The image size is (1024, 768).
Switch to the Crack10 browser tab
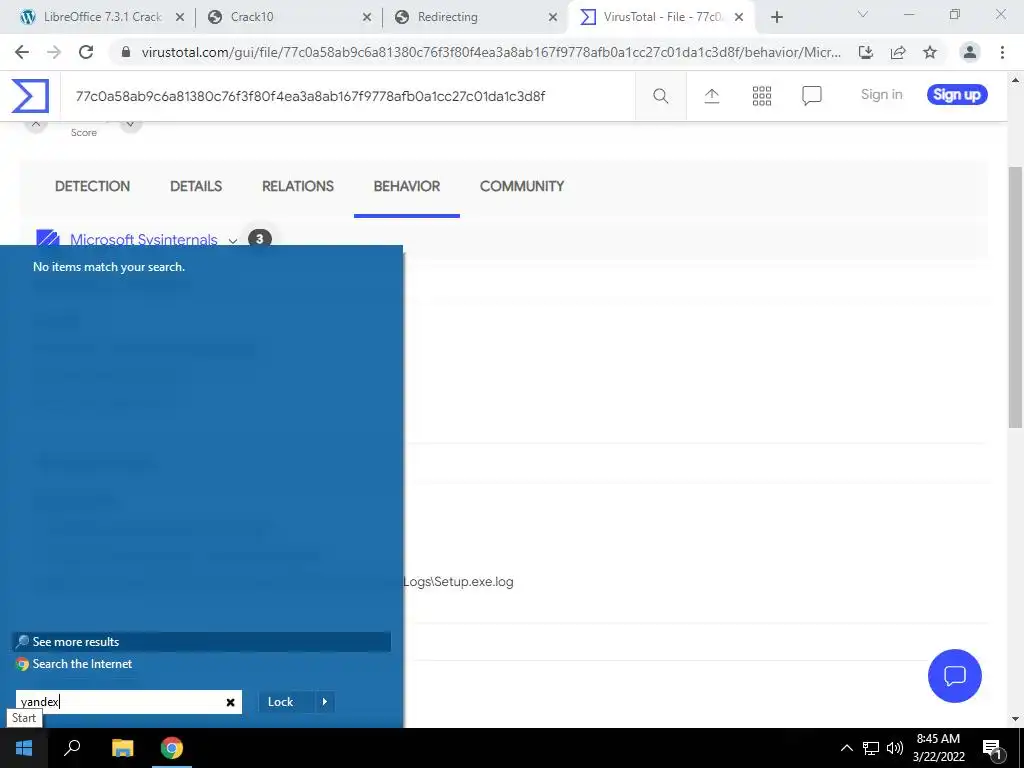point(287,17)
